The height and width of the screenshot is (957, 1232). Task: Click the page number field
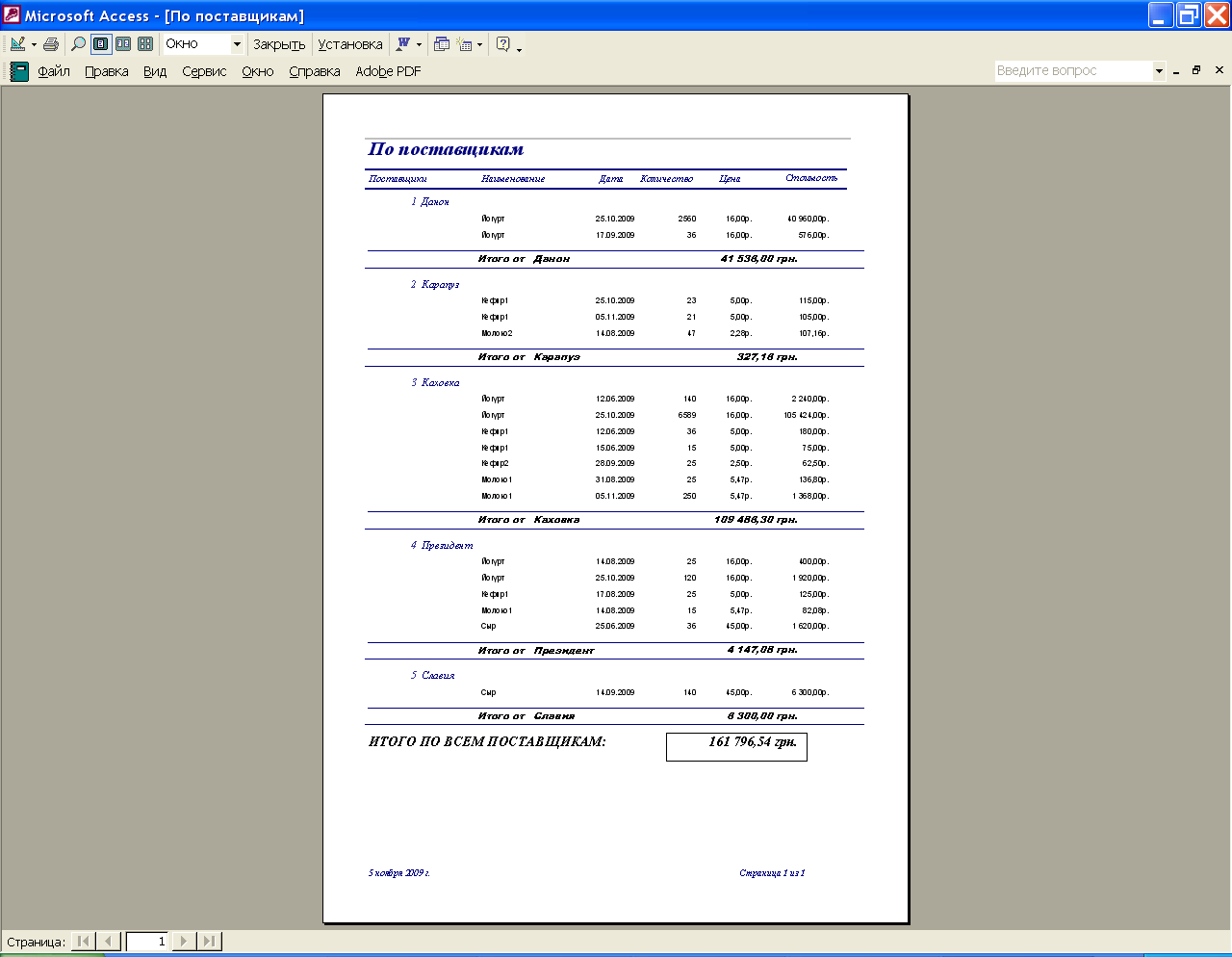tap(146, 941)
